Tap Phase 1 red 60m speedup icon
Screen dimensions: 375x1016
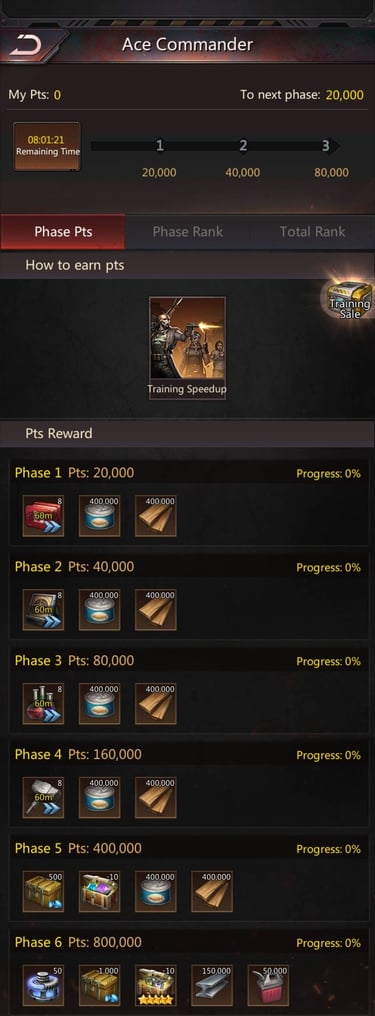[43, 516]
